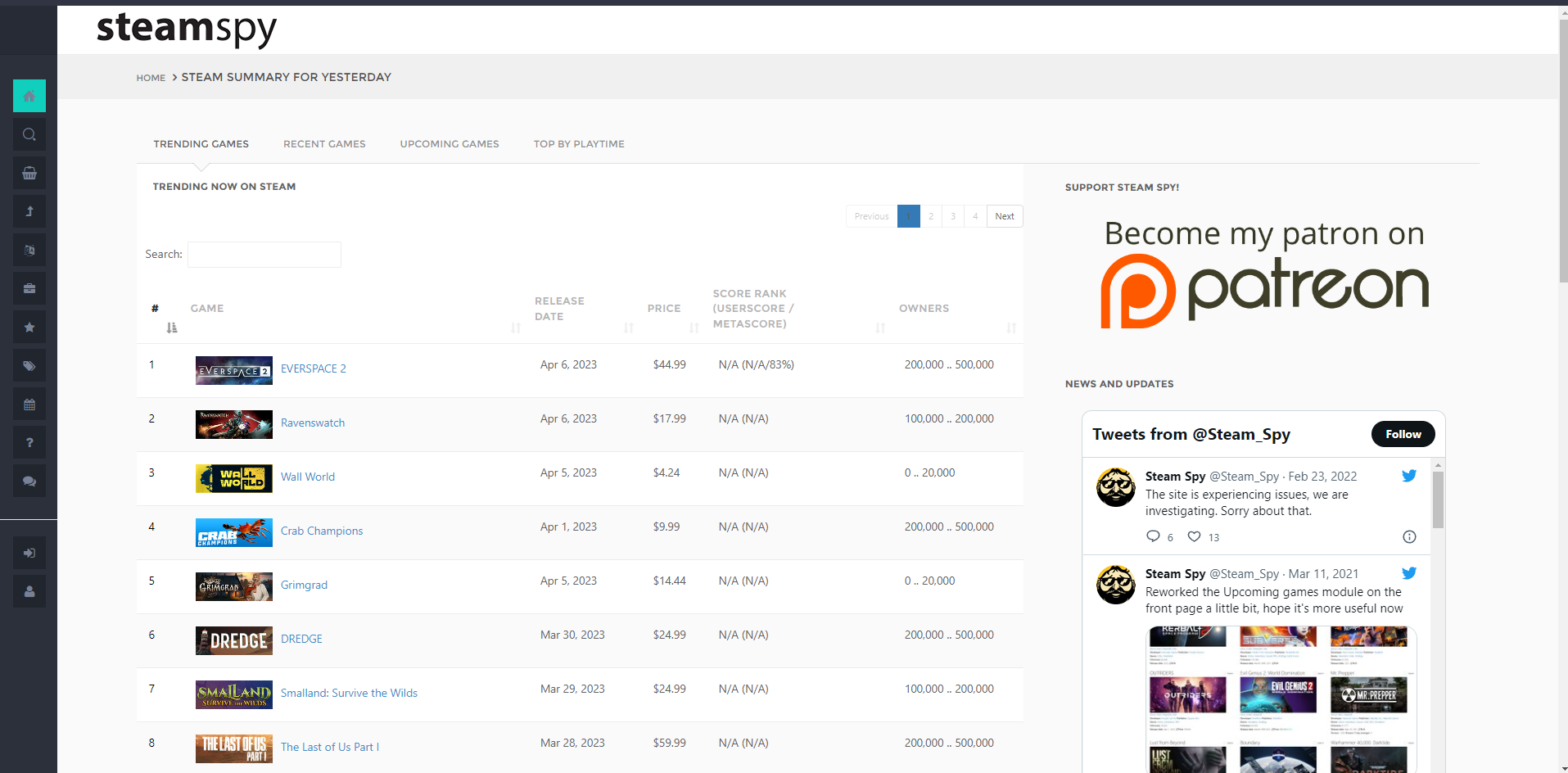1568x773 pixels.
Task: Click the Smalland thumbnail image
Action: [234, 694]
